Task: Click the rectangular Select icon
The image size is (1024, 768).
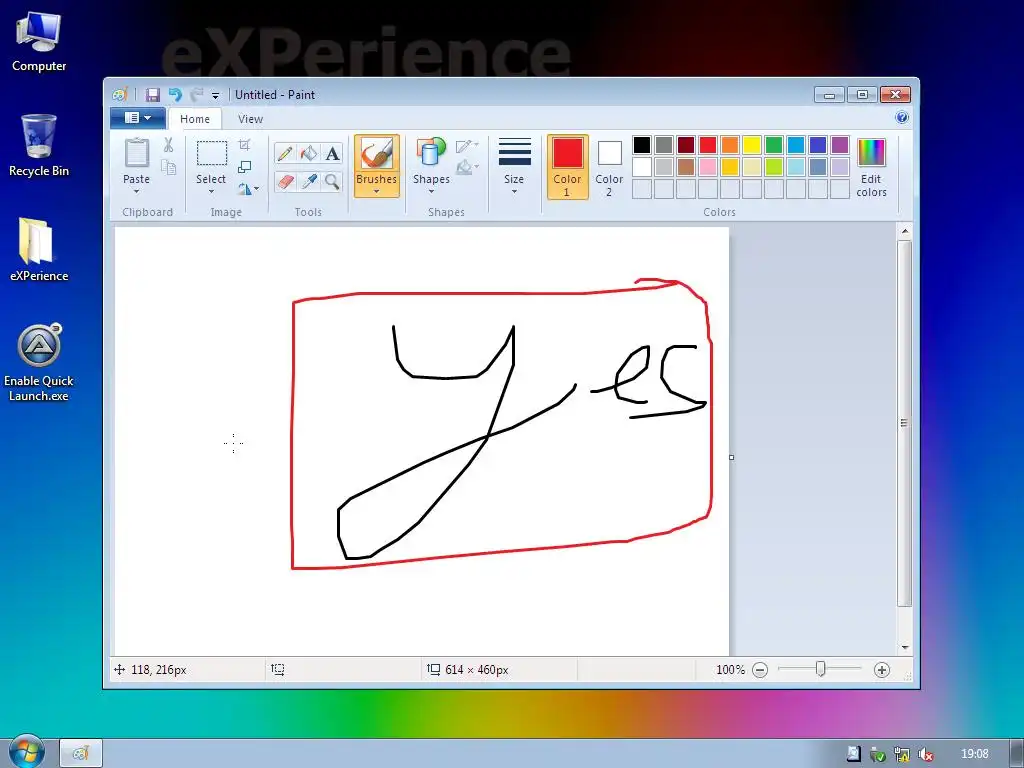Action: click(212, 153)
